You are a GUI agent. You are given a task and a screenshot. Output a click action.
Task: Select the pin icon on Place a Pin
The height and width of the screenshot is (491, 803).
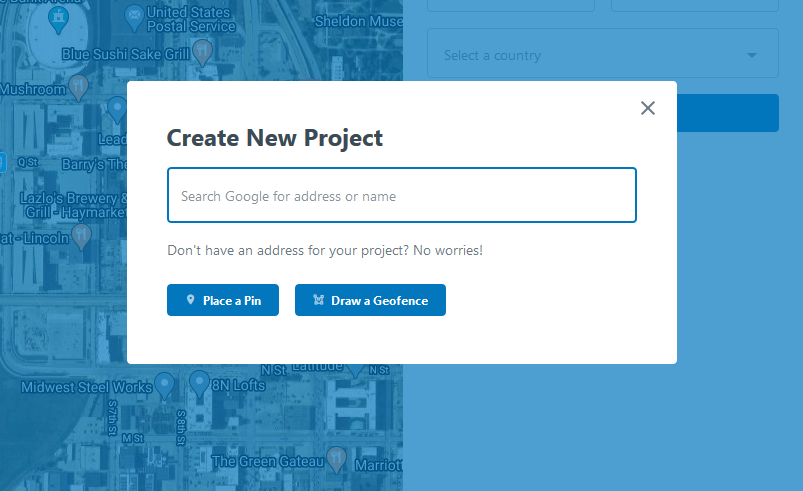click(191, 300)
